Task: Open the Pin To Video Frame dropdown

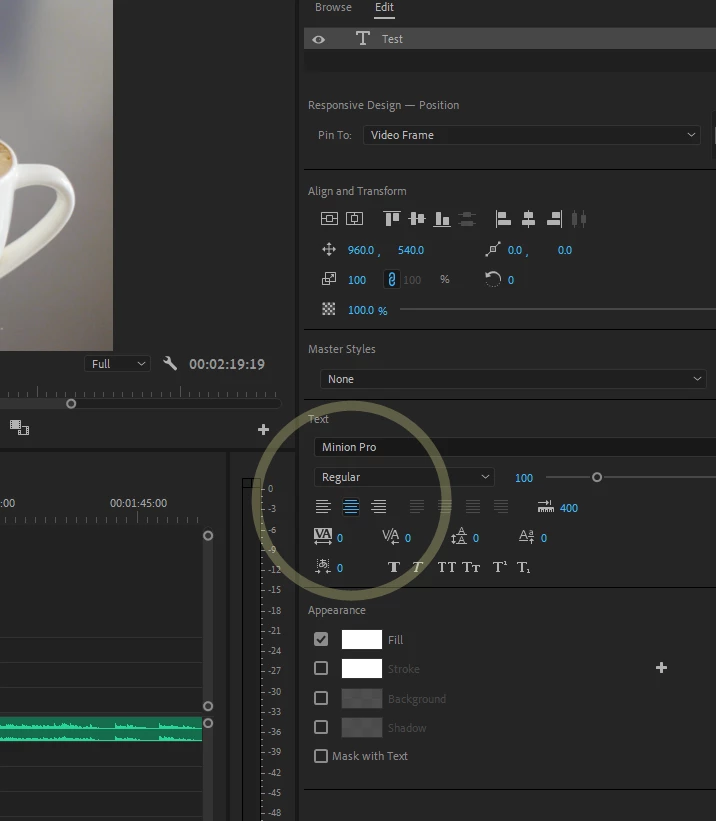Action: pyautogui.click(x=532, y=135)
